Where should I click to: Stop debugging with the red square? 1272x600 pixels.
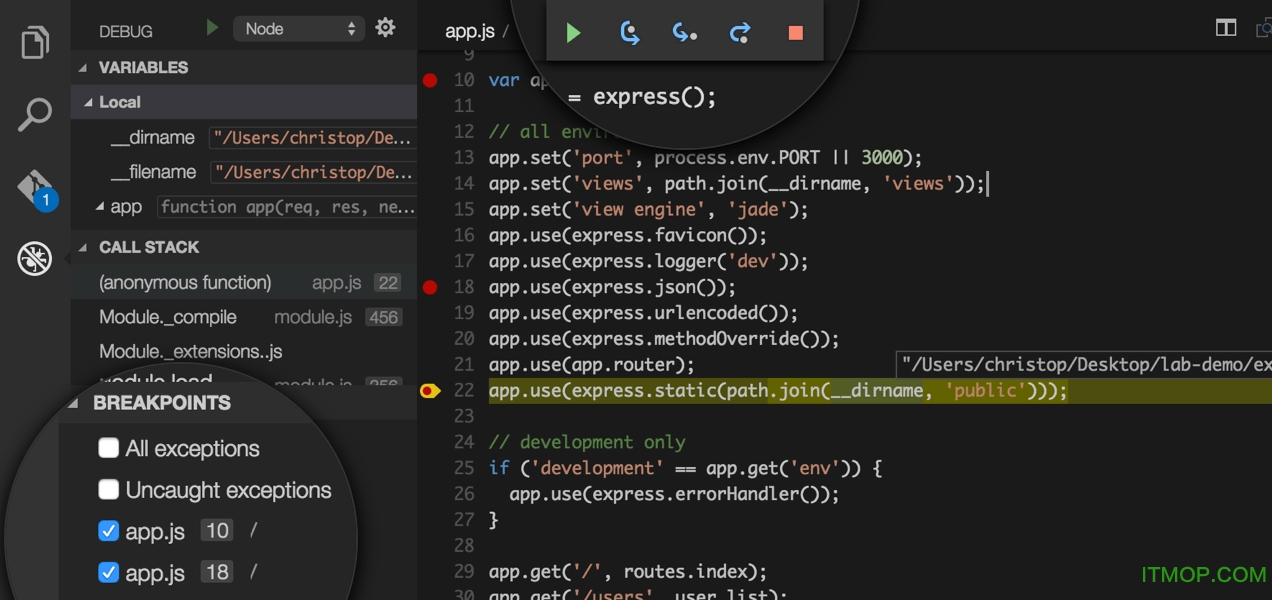point(794,32)
